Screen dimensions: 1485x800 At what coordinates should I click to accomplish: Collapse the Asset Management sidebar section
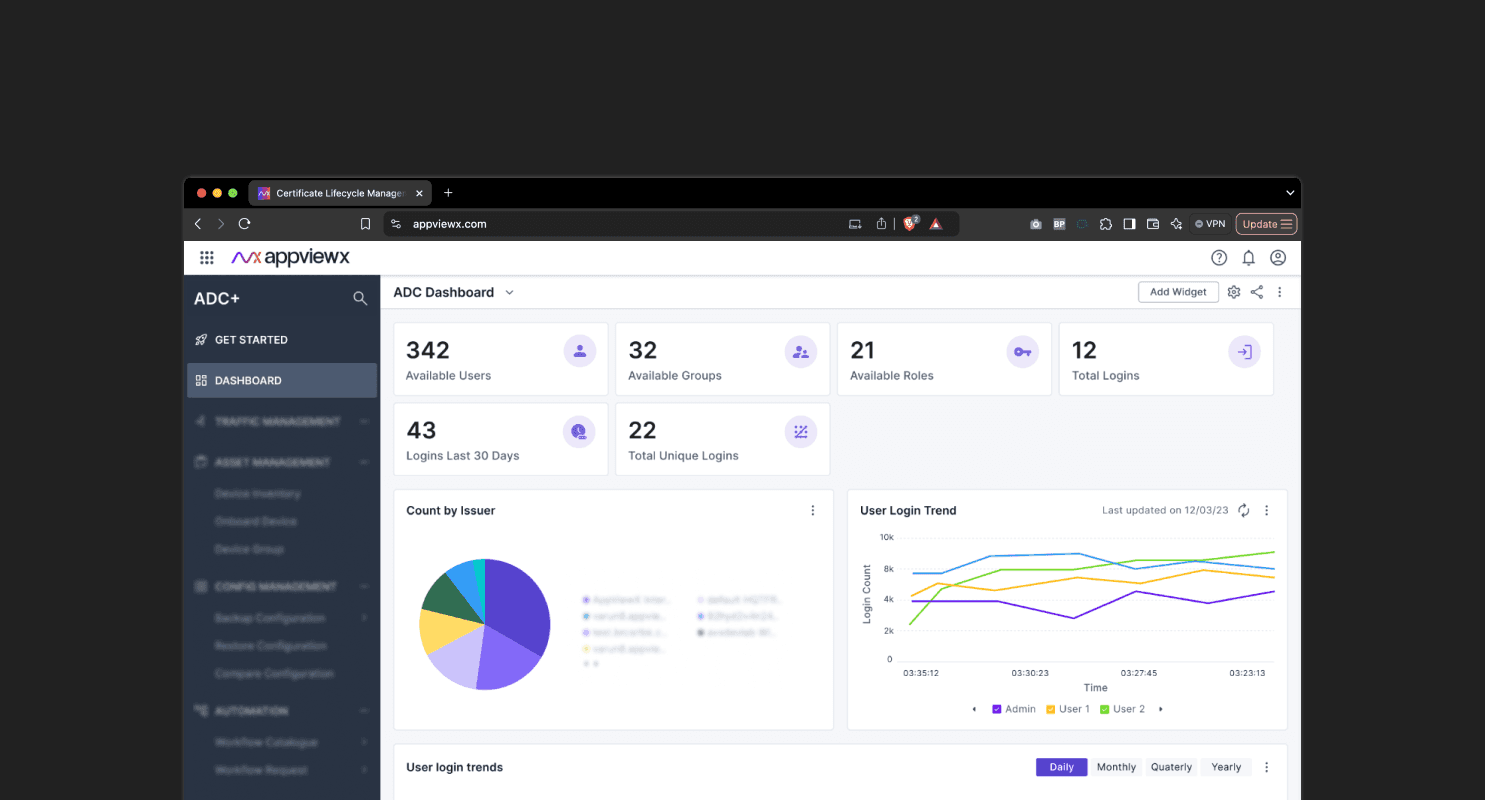tap(364, 462)
